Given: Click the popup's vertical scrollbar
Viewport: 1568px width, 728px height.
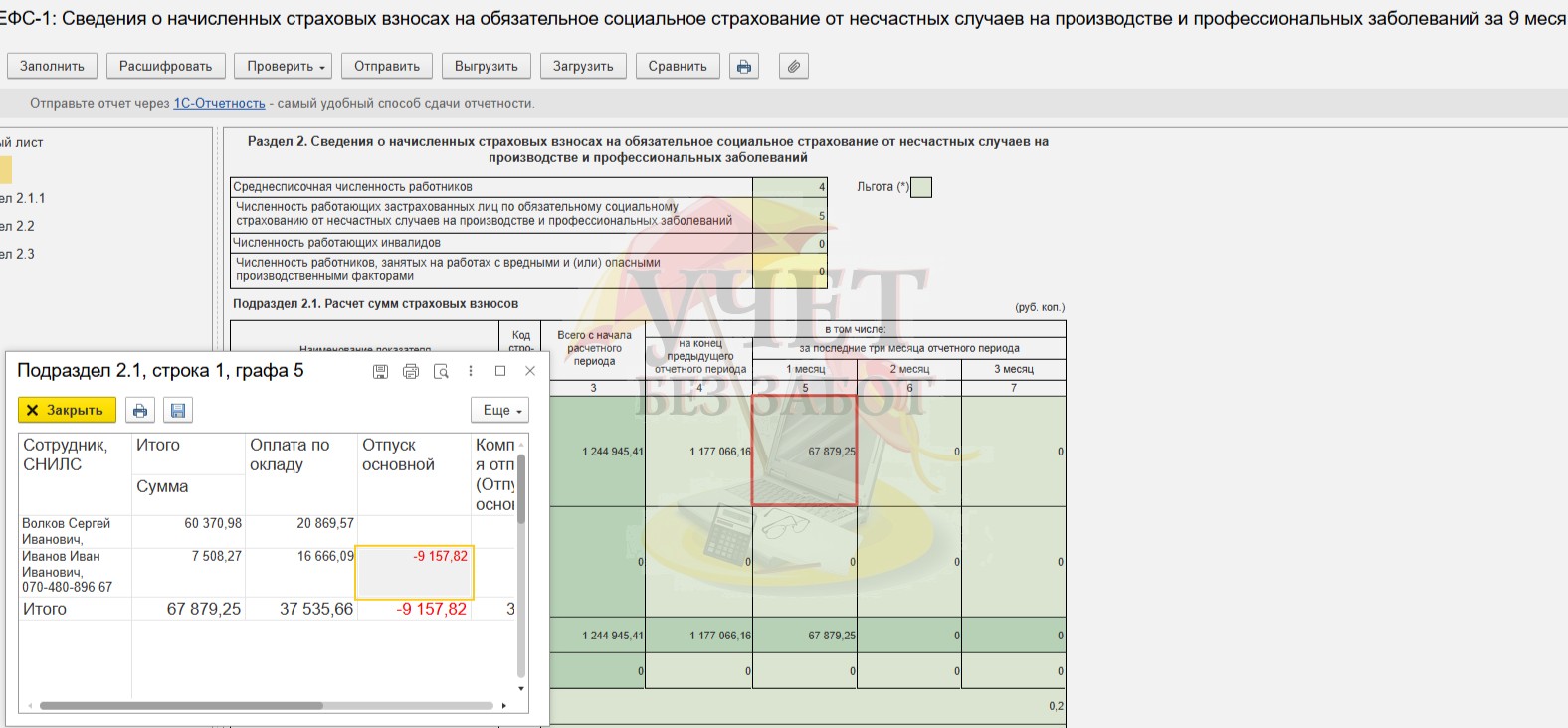Looking at the screenshot, I should [521, 487].
